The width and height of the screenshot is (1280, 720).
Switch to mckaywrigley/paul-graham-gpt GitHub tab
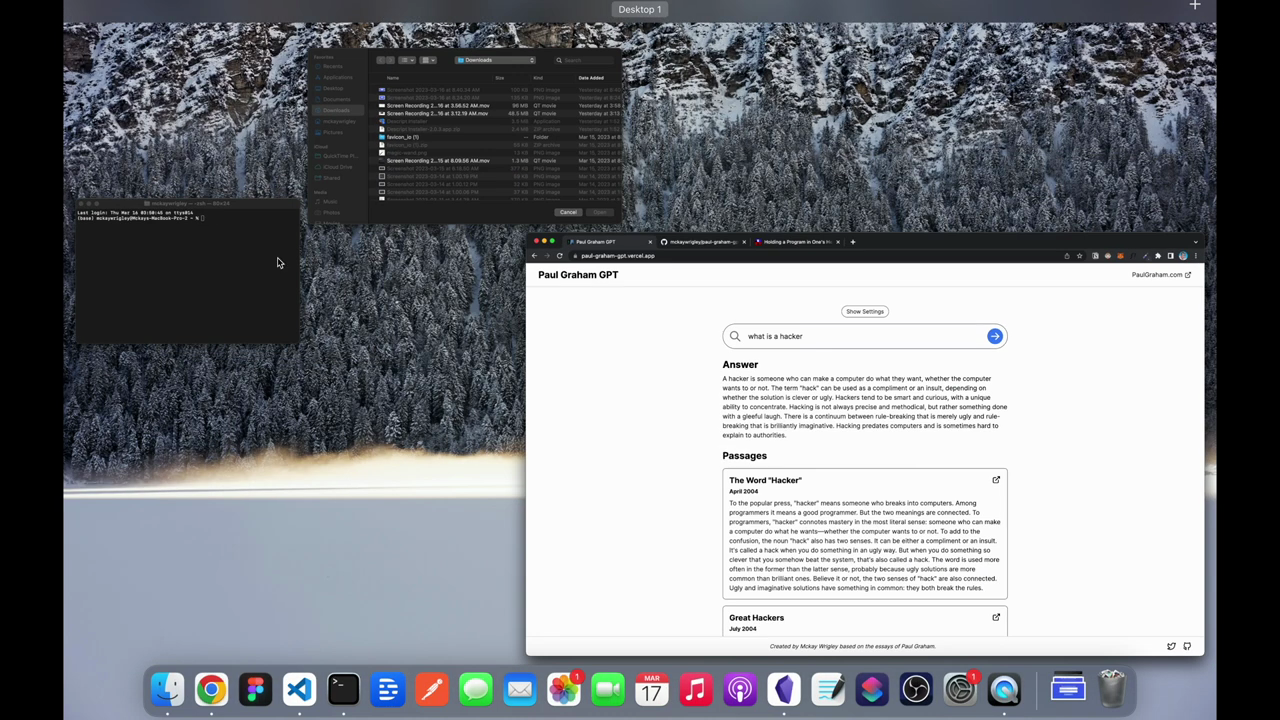702,242
